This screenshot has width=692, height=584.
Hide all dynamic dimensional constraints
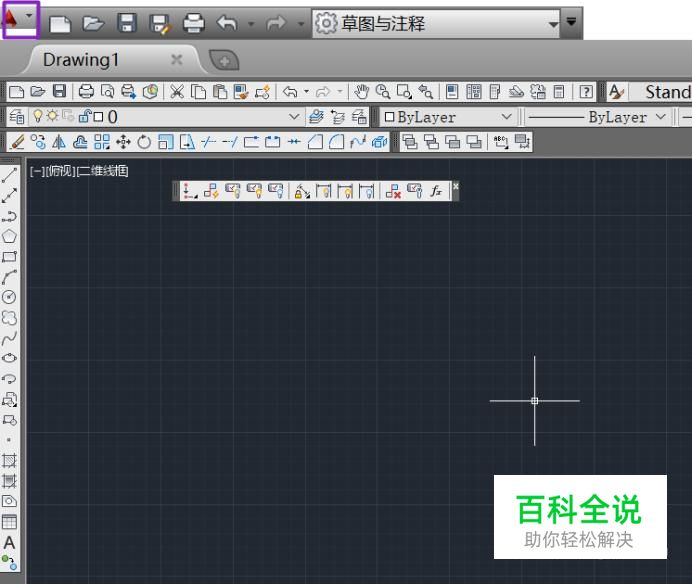(367, 191)
